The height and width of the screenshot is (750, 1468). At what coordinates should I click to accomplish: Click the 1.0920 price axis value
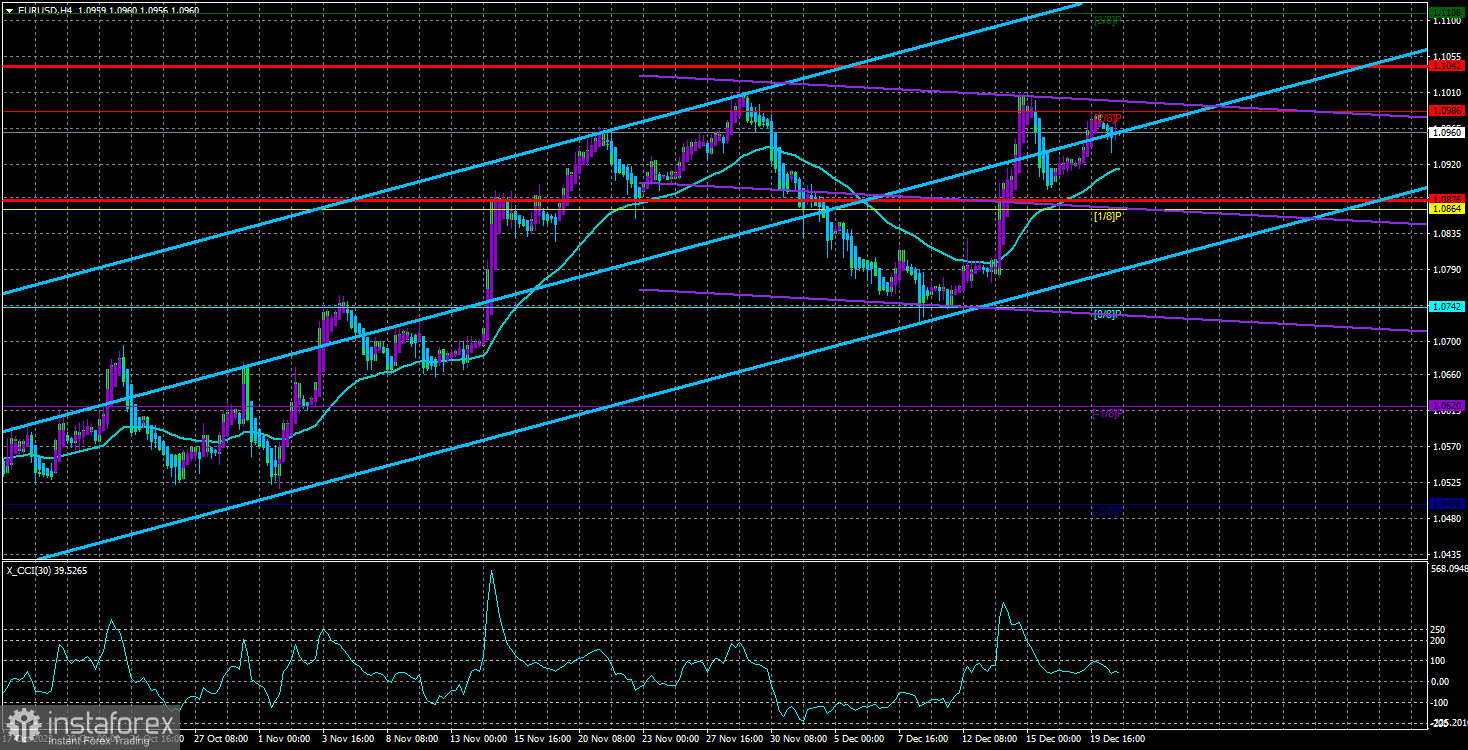coord(1448,164)
